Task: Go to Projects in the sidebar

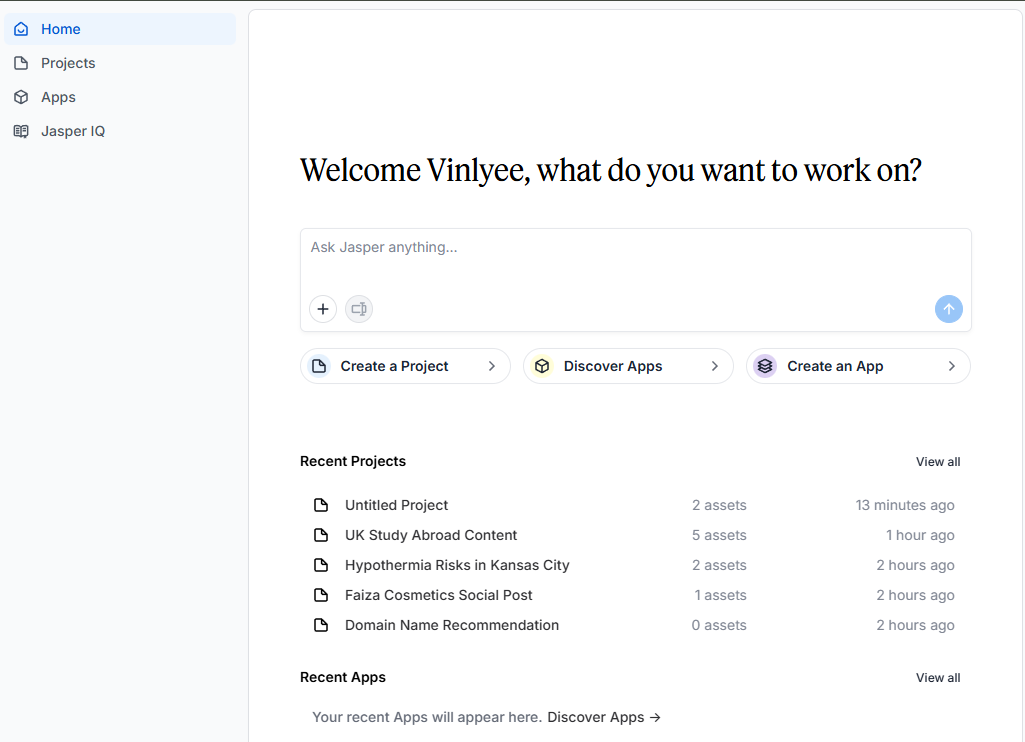Action: coord(68,63)
